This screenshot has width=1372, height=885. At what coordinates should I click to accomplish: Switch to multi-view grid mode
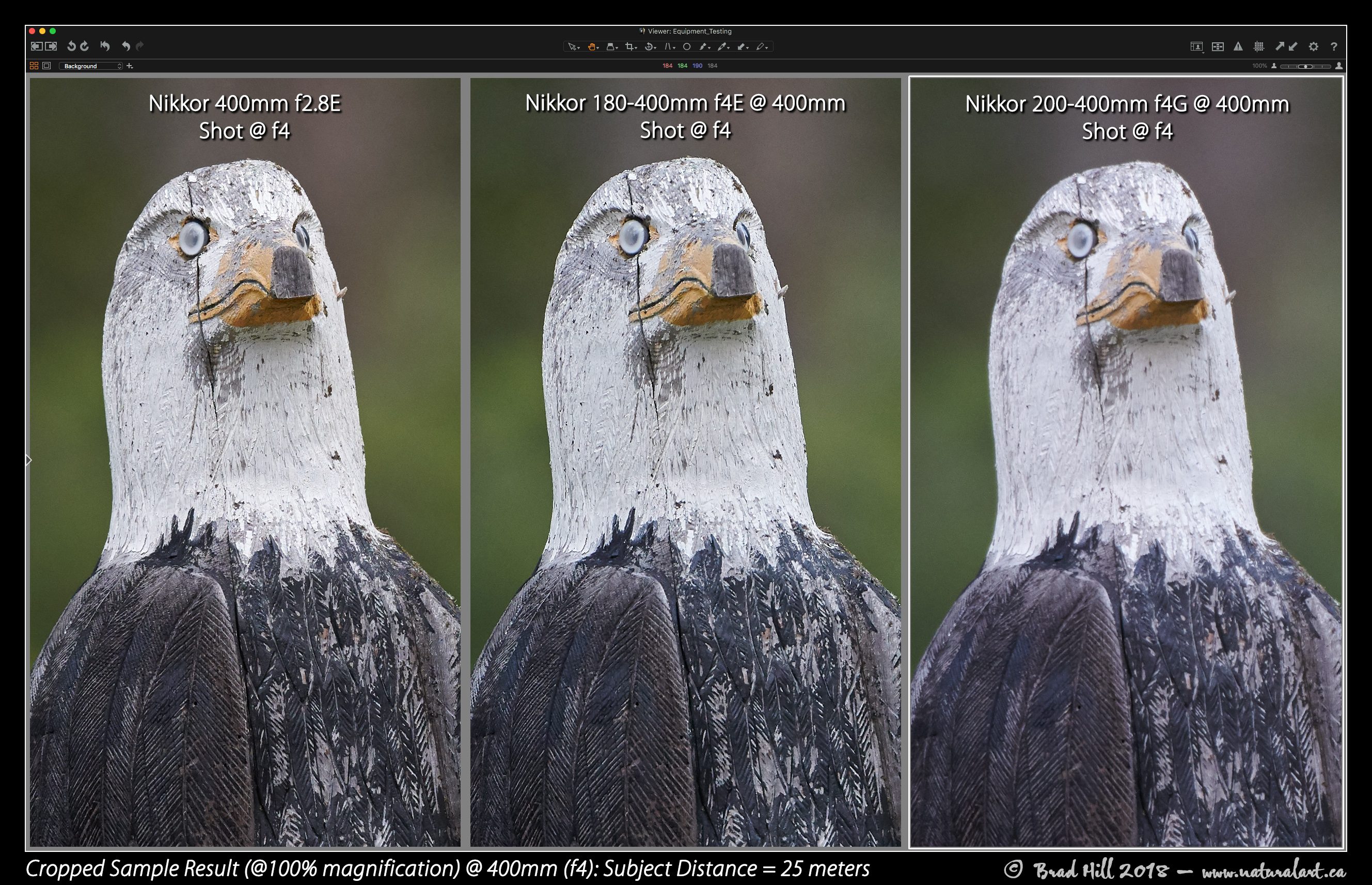coord(34,66)
